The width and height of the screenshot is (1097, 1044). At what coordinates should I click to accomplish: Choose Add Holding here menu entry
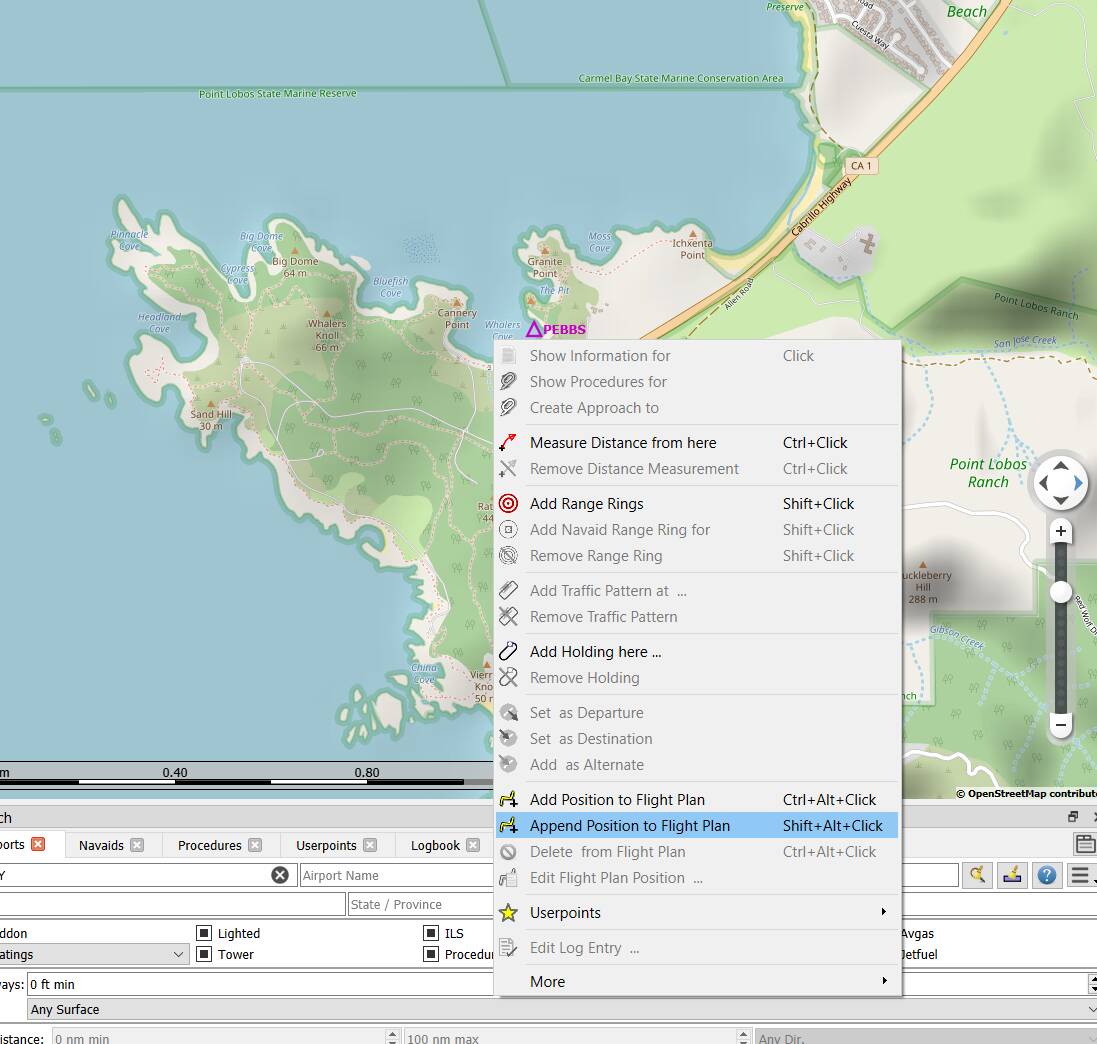point(696,651)
